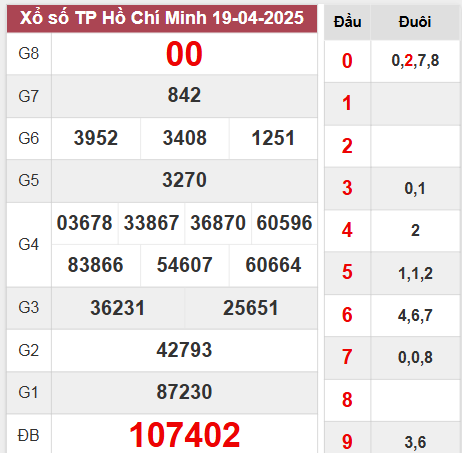
Task: Click the G8 prize number 00
Action: click(184, 54)
